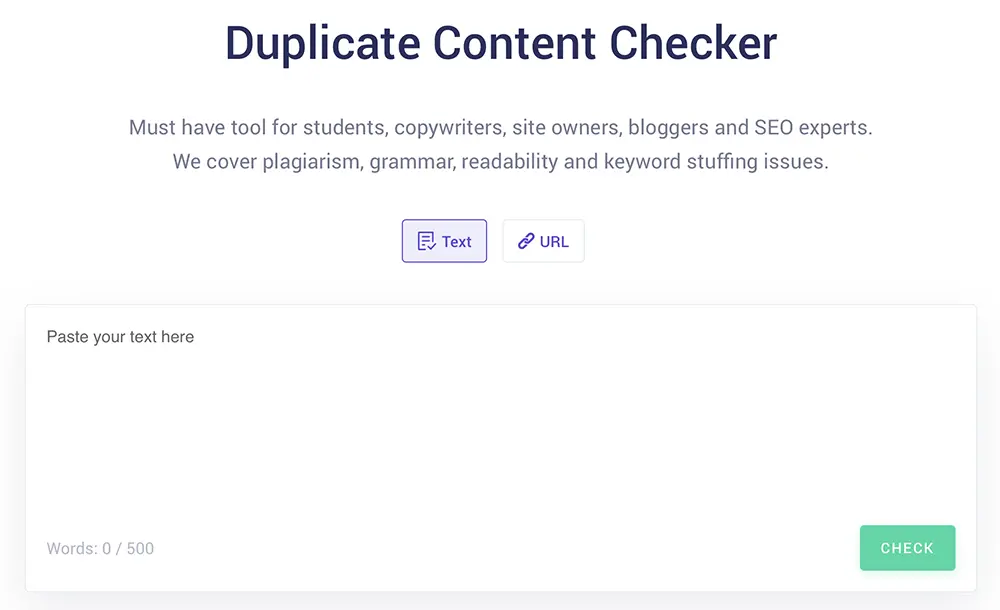Viewport: 1000px width, 610px height.
Task: Select the 'URL' label in the mode switcher
Action: (x=554, y=241)
